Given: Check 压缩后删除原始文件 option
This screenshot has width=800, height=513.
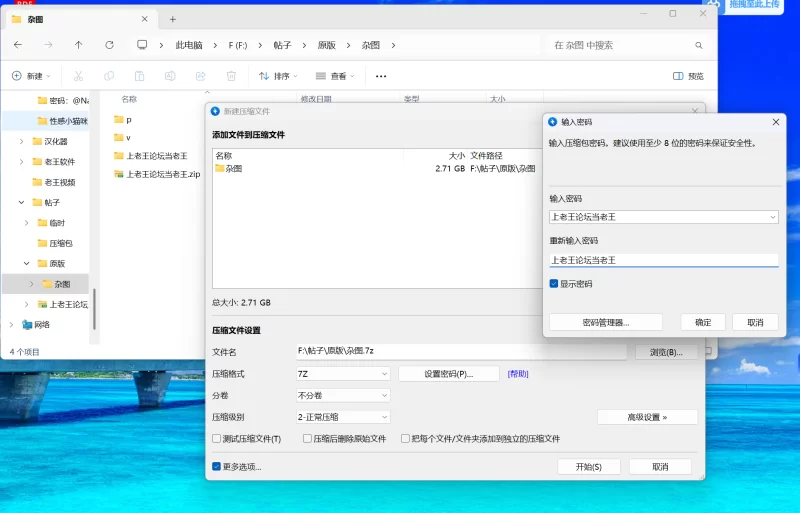Looking at the screenshot, I should pyautogui.click(x=306, y=439).
